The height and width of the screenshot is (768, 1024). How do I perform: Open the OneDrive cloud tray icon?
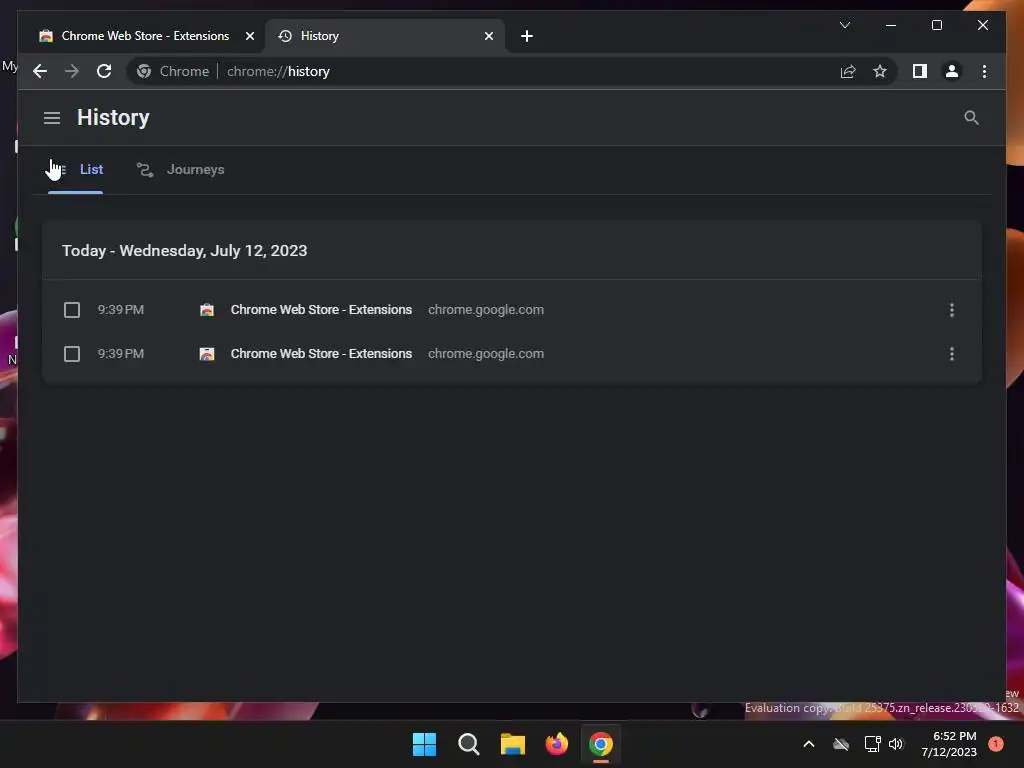pos(840,744)
